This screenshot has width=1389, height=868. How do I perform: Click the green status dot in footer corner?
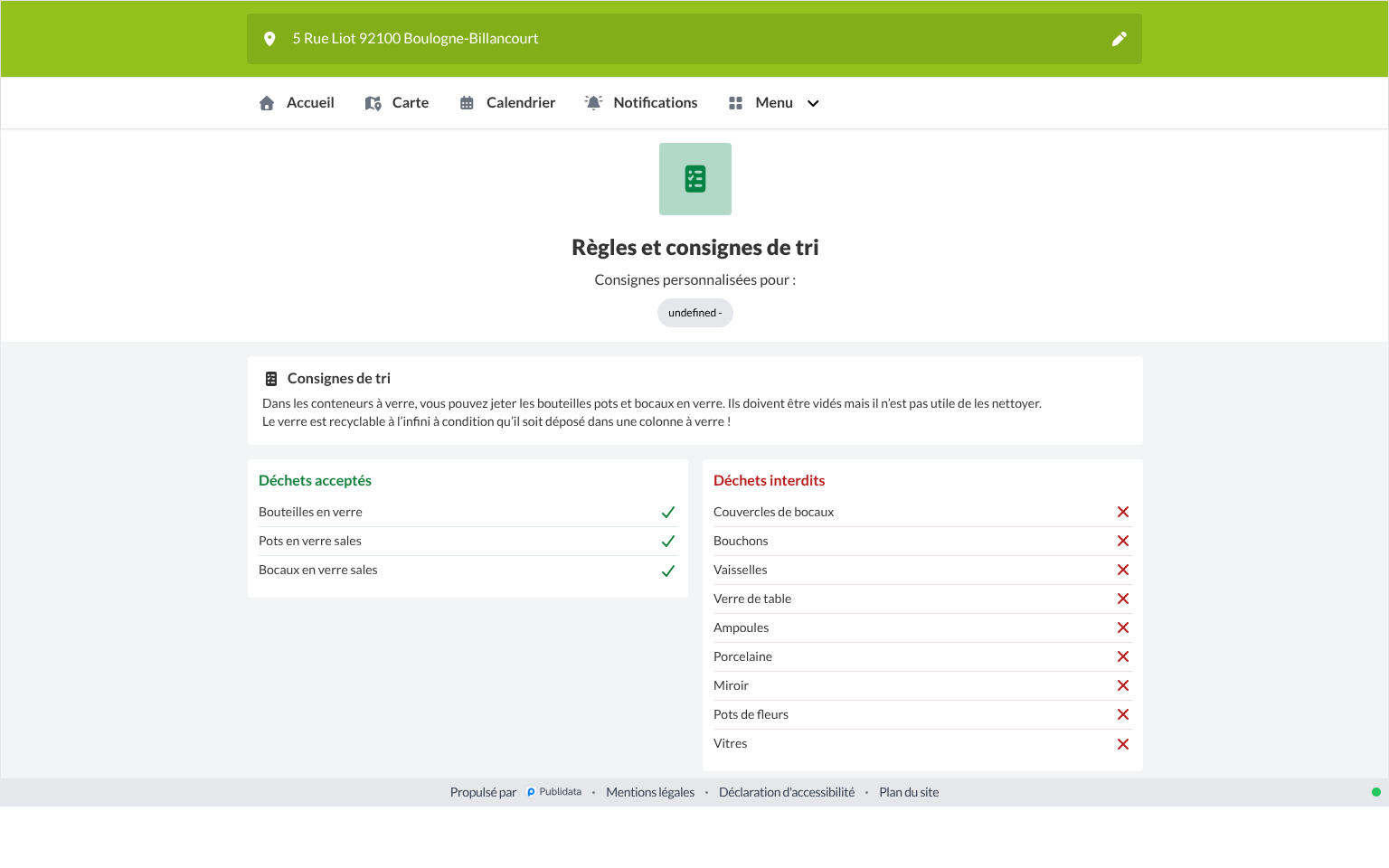1376,792
